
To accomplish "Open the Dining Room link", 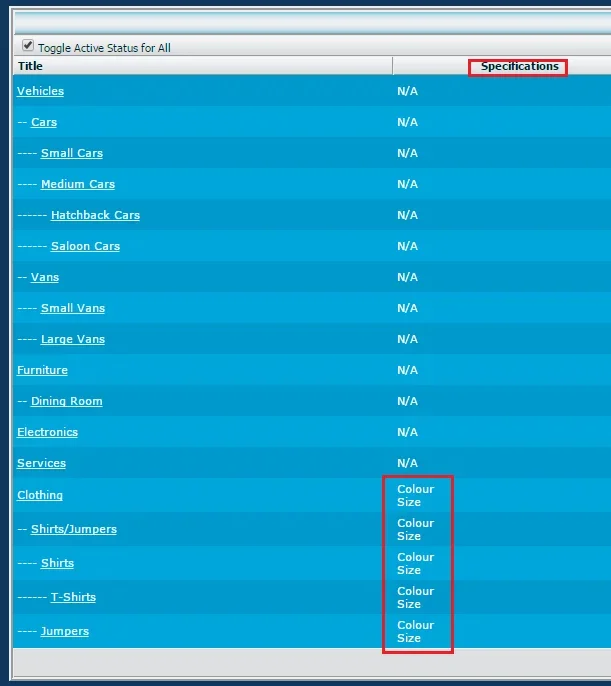I will coord(66,401).
